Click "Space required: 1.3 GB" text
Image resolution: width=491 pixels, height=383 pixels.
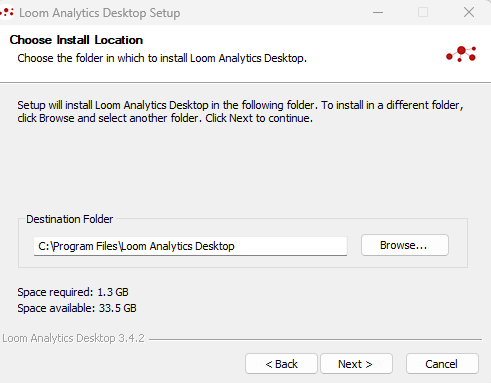tap(73, 292)
